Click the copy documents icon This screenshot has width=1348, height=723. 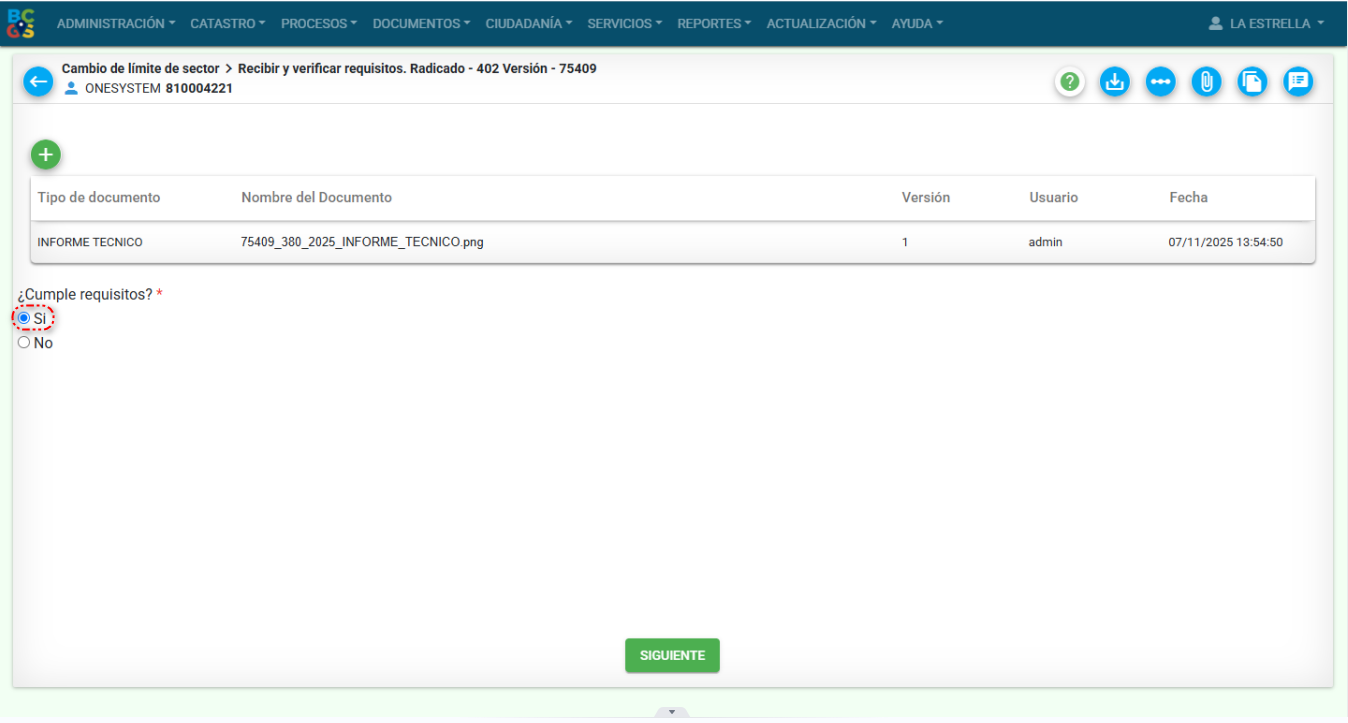pos(1252,82)
